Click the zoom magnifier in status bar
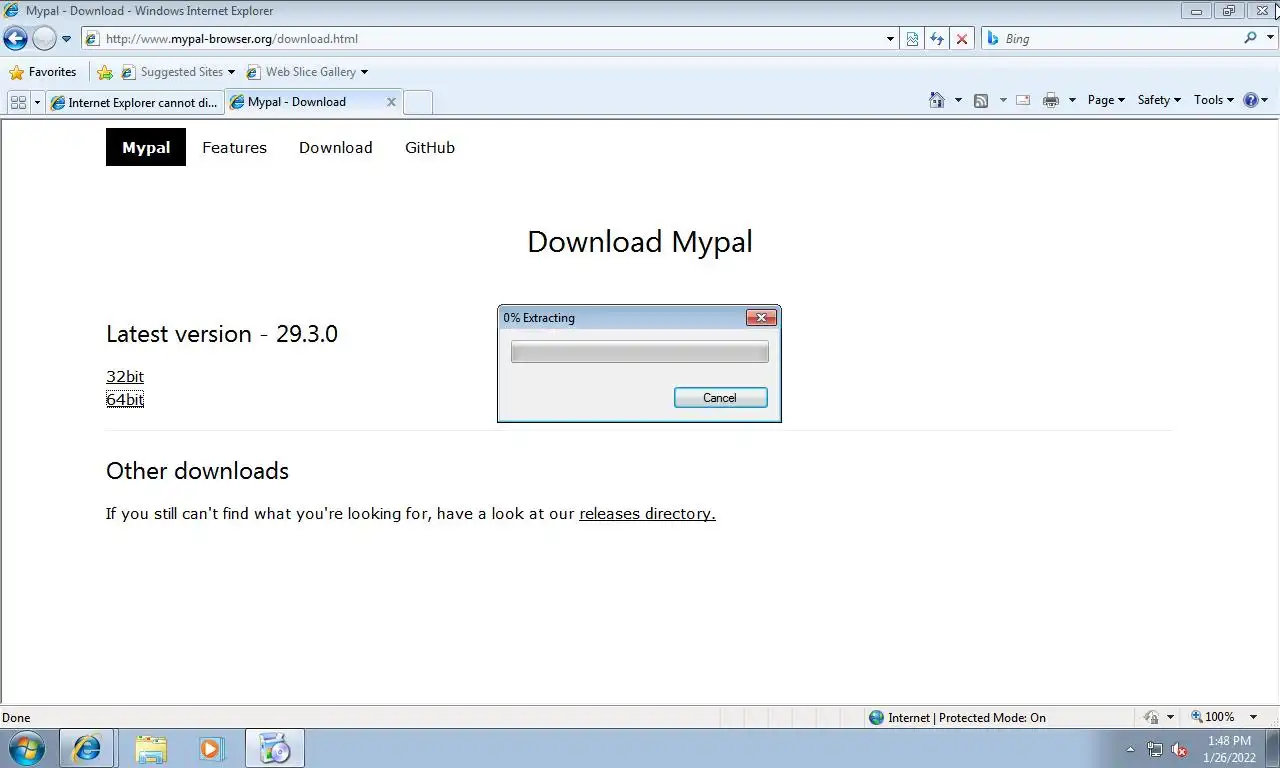 (x=1197, y=717)
